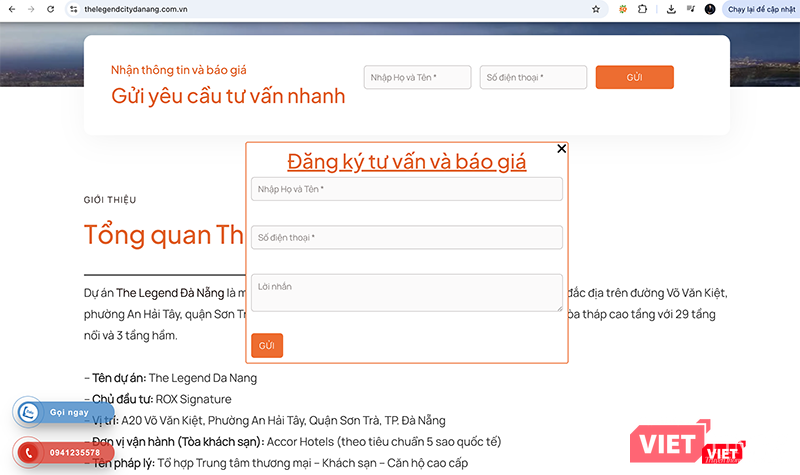This screenshot has height=475, width=800.
Task: Focus popup 'Nhập Họ và Tên' field
Action: (406, 189)
